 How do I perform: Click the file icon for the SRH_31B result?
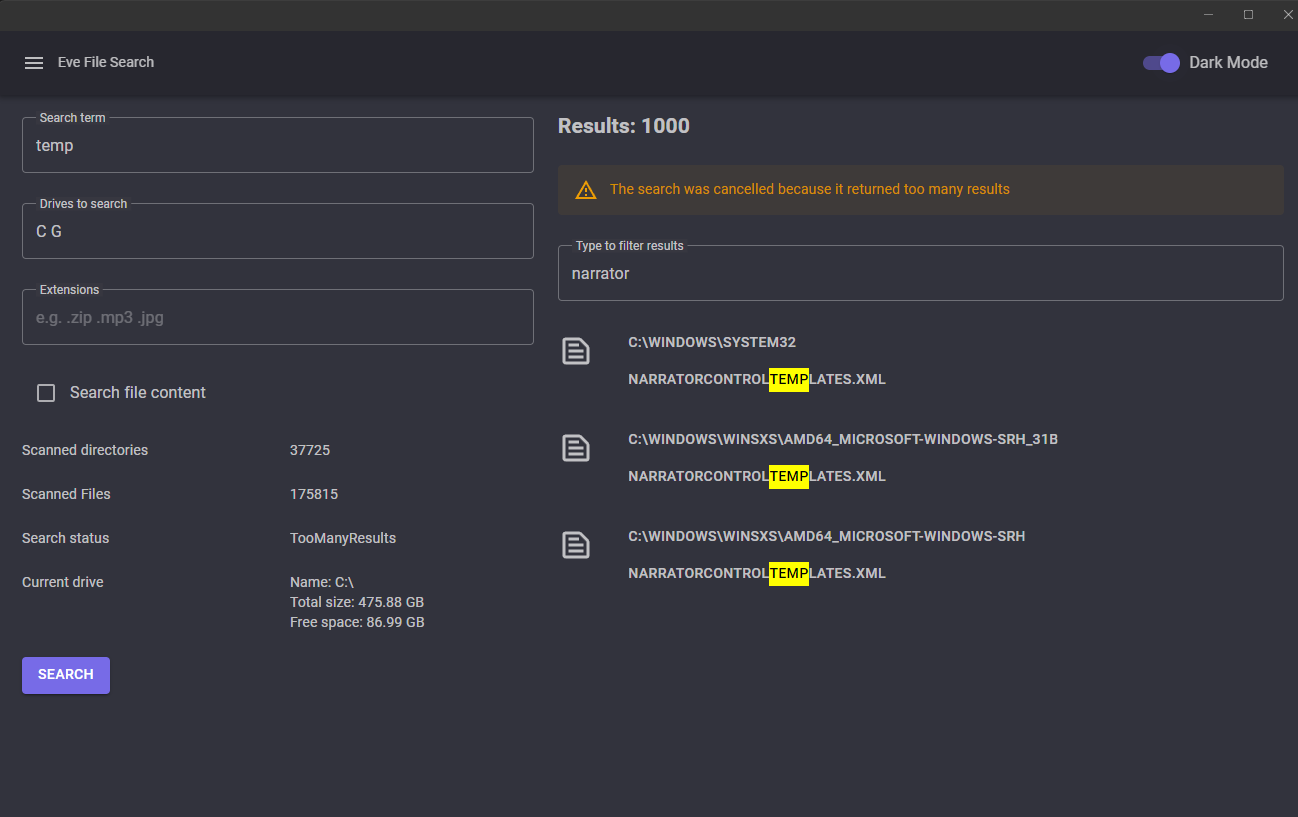click(576, 448)
